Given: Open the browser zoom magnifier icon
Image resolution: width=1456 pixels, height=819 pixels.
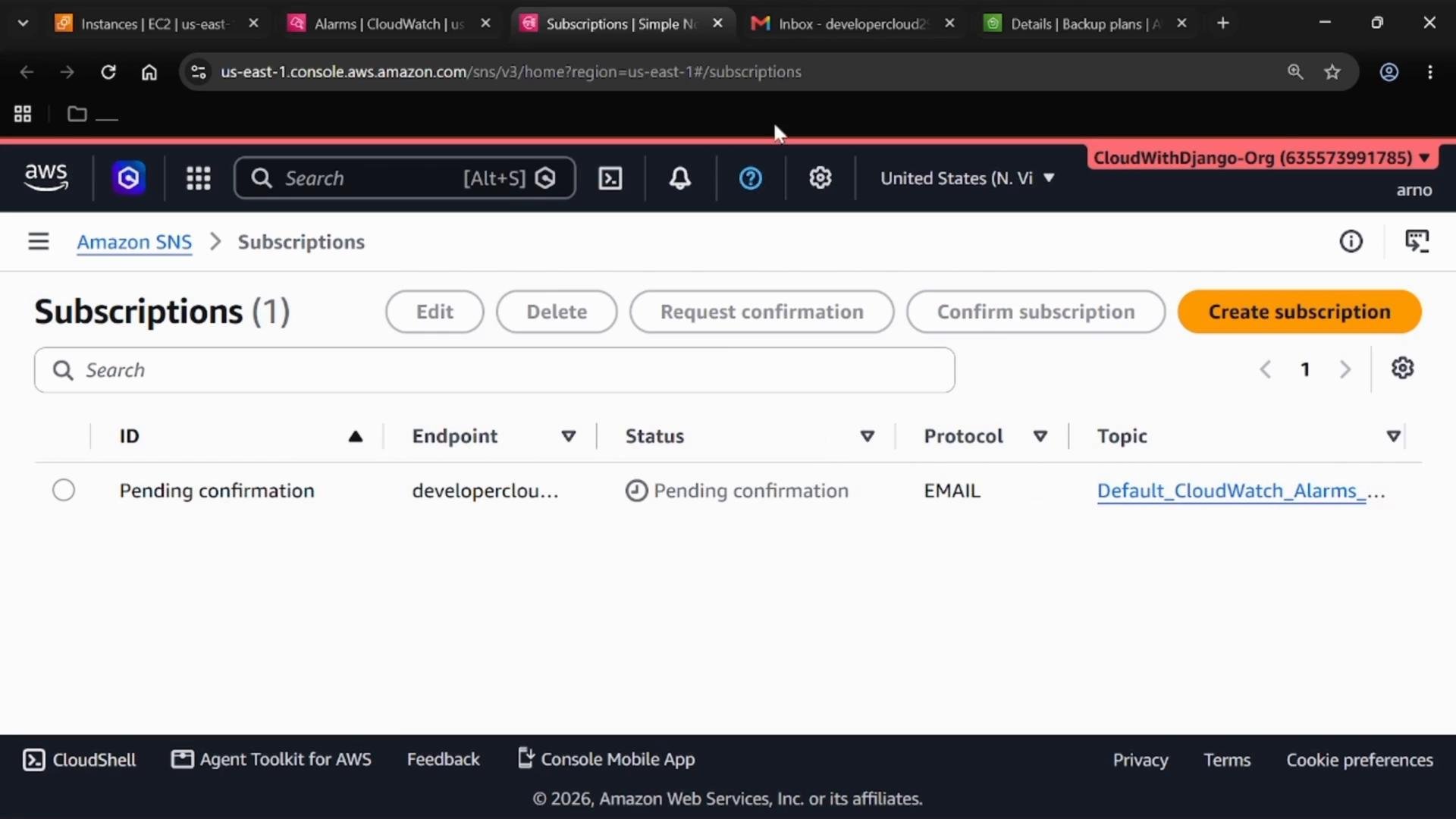Looking at the screenshot, I should (1295, 72).
